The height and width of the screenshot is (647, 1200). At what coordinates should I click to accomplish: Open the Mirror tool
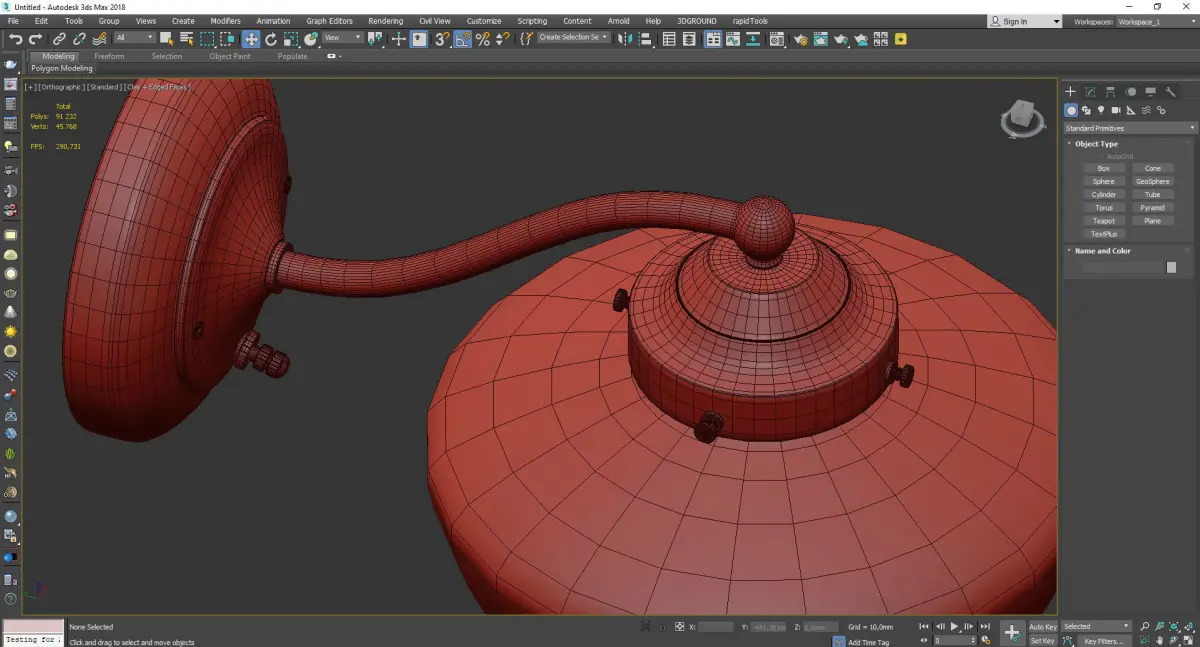pos(624,39)
